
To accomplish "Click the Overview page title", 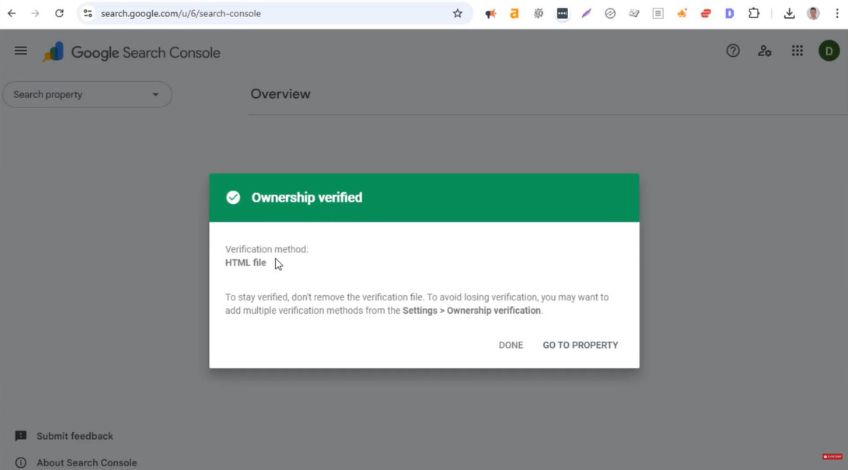I will pos(280,94).
